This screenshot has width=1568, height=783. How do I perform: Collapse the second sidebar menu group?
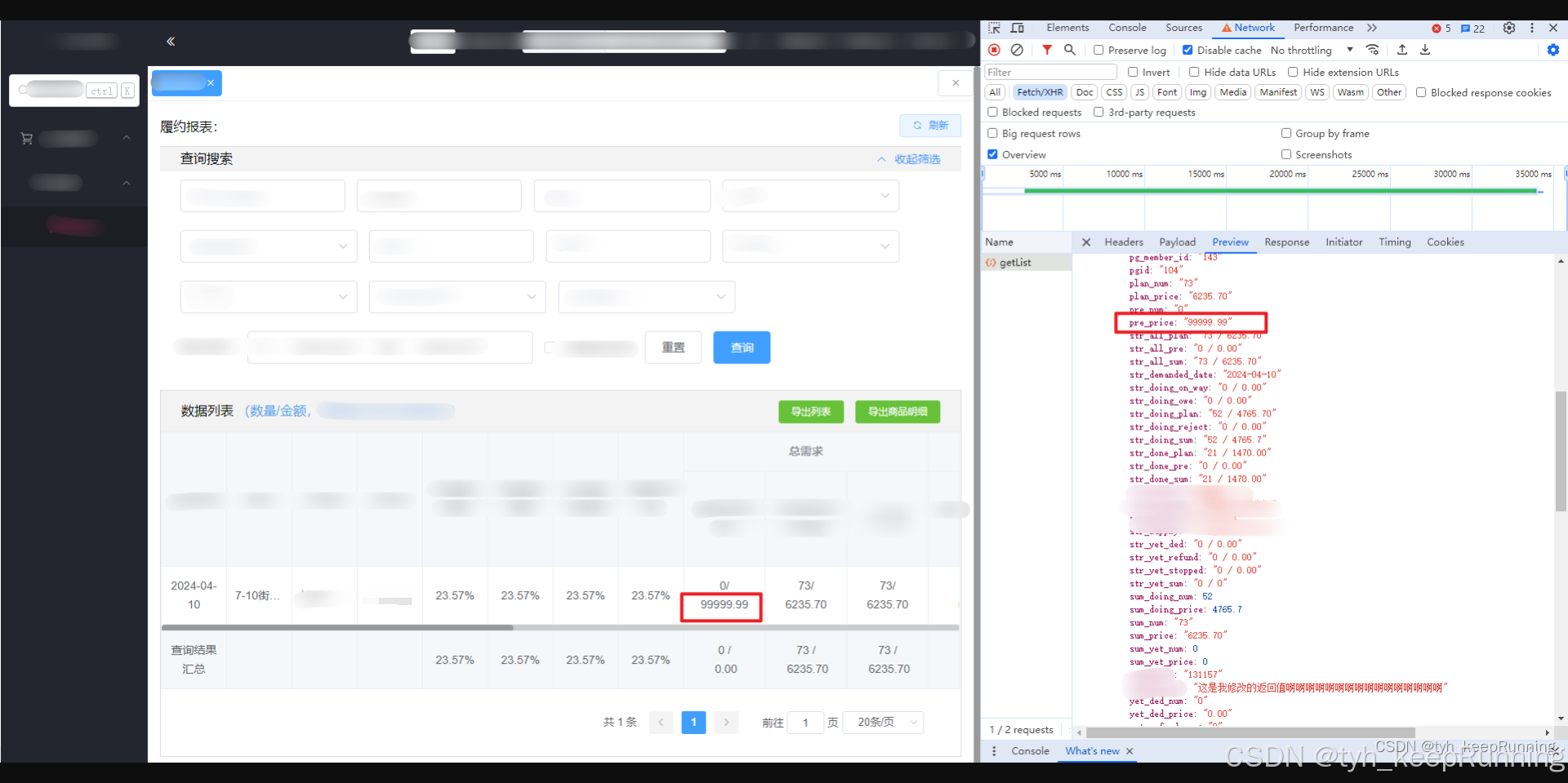coord(127,184)
